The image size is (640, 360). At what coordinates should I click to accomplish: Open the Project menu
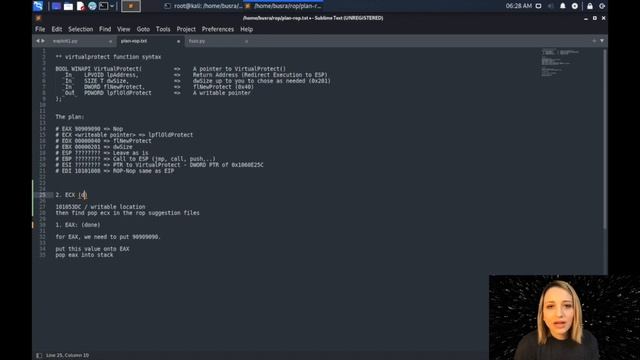(x=186, y=29)
